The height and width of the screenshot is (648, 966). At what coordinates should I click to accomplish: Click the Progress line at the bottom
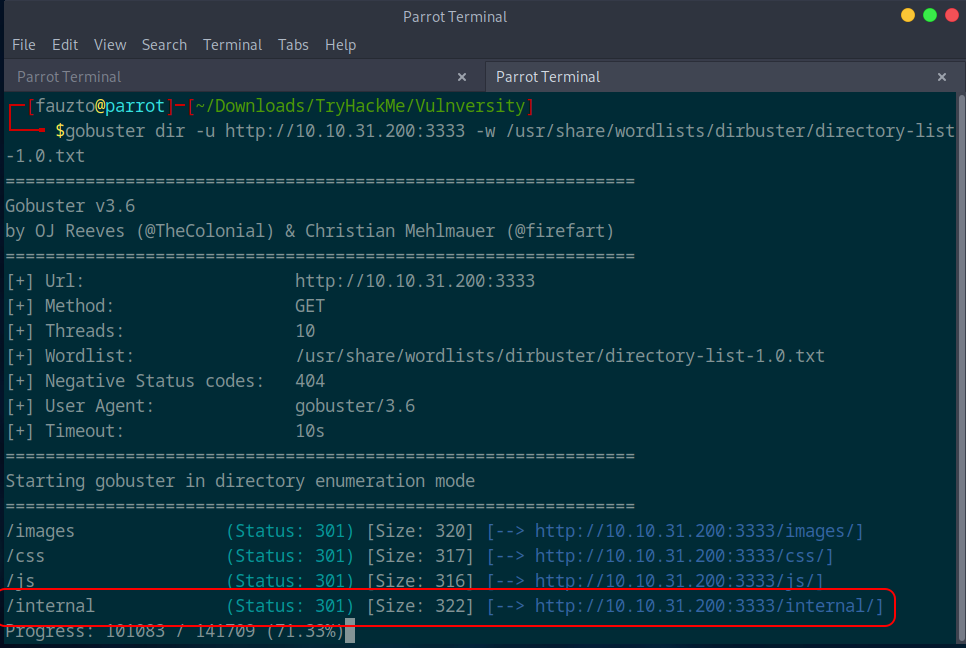[x=174, y=631]
